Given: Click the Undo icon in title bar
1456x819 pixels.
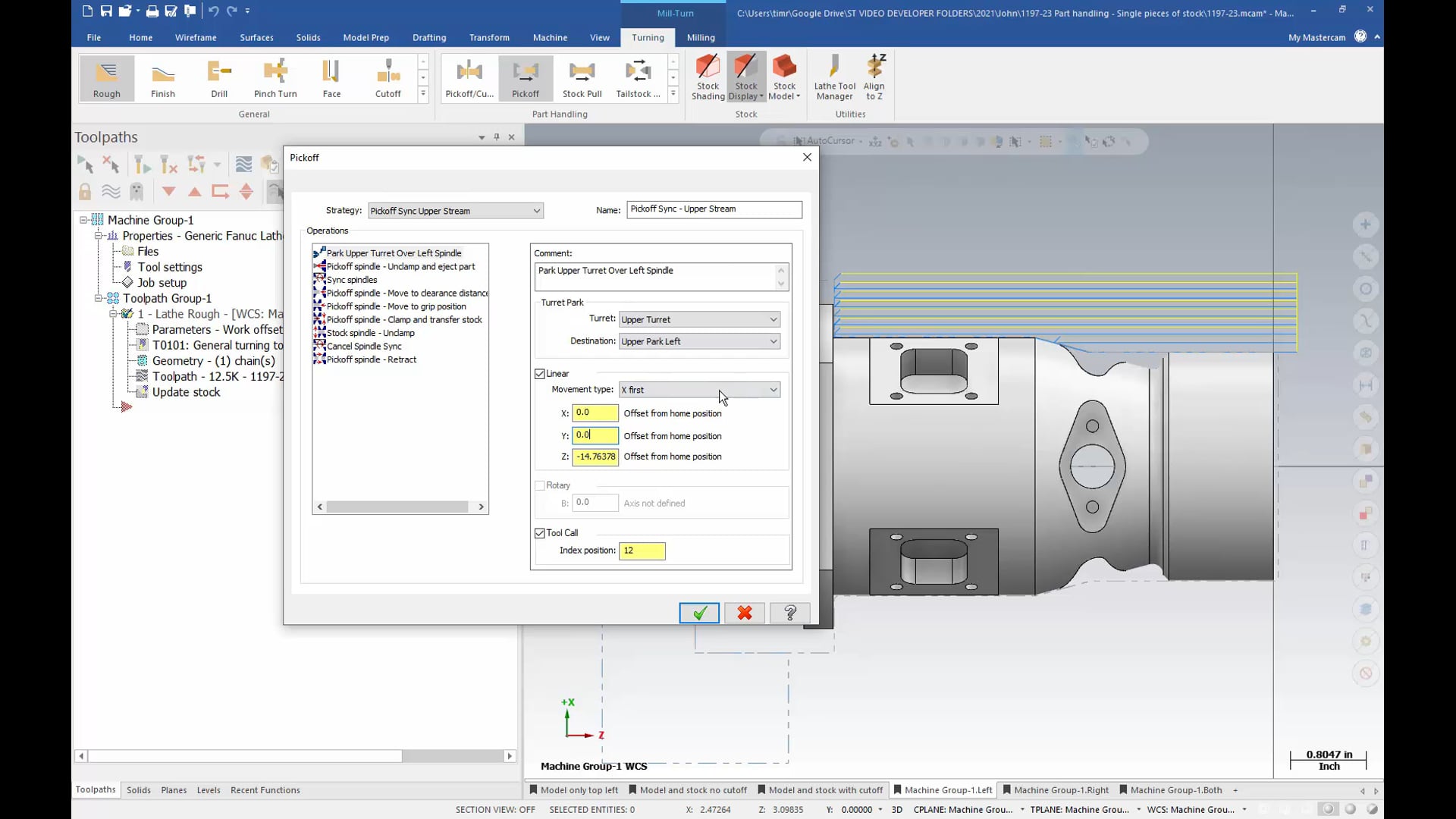Looking at the screenshot, I should pyautogui.click(x=213, y=11).
